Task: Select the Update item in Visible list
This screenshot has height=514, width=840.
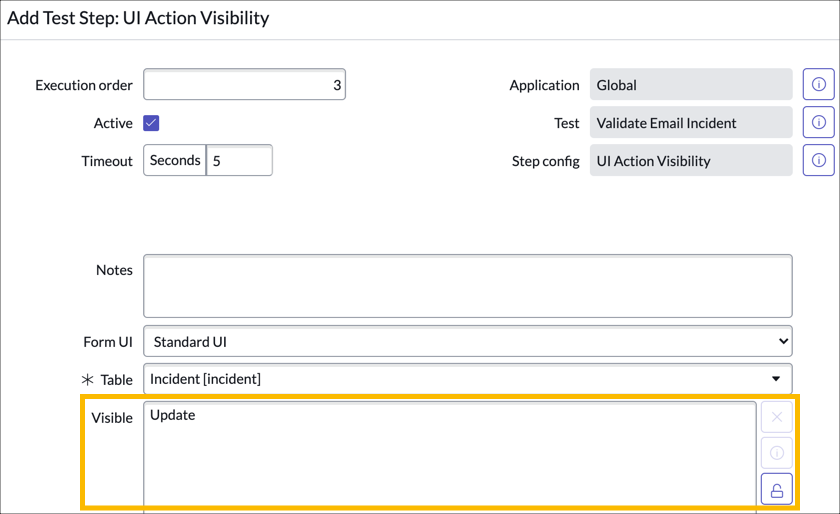Action: [173, 415]
